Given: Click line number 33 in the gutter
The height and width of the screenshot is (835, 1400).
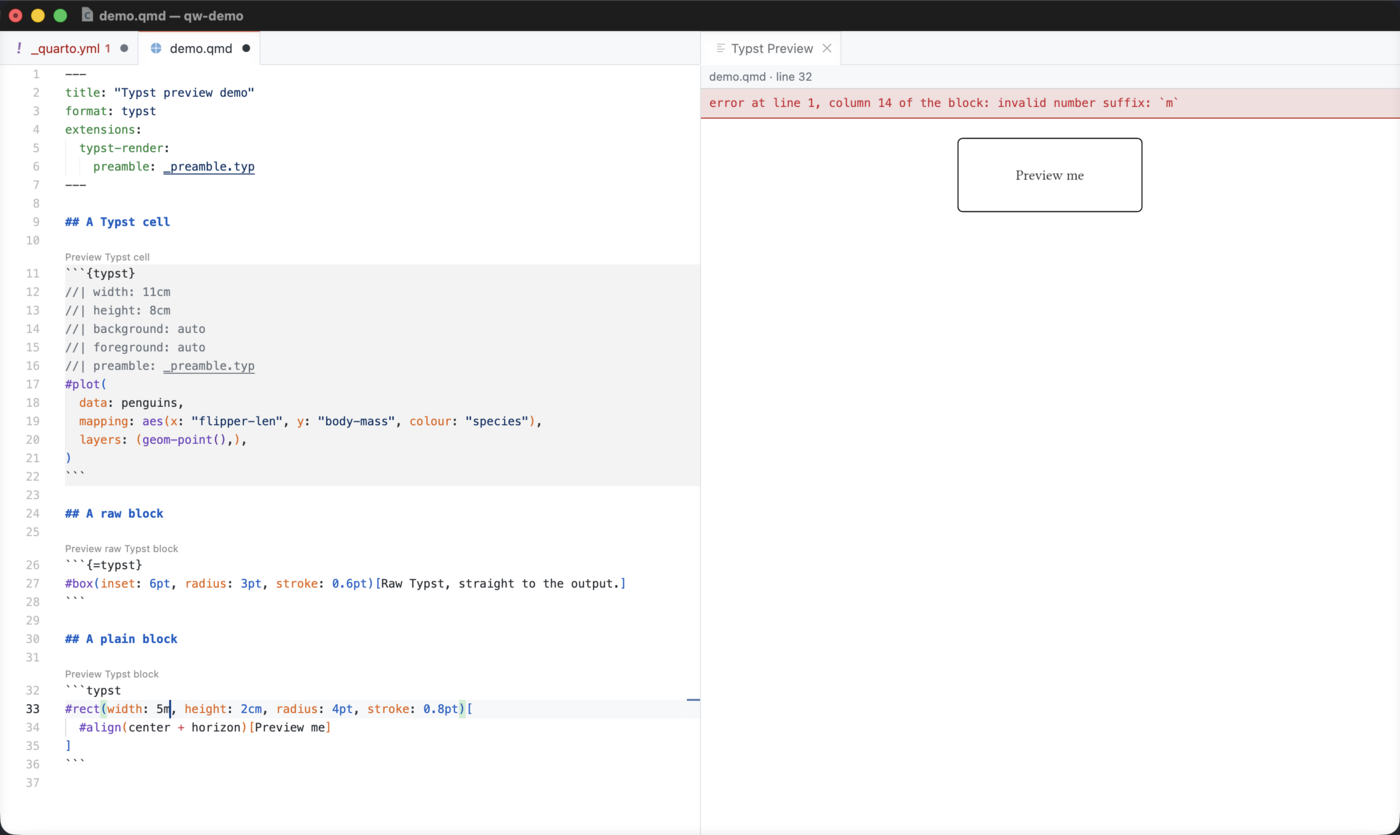Looking at the screenshot, I should pos(33,709).
